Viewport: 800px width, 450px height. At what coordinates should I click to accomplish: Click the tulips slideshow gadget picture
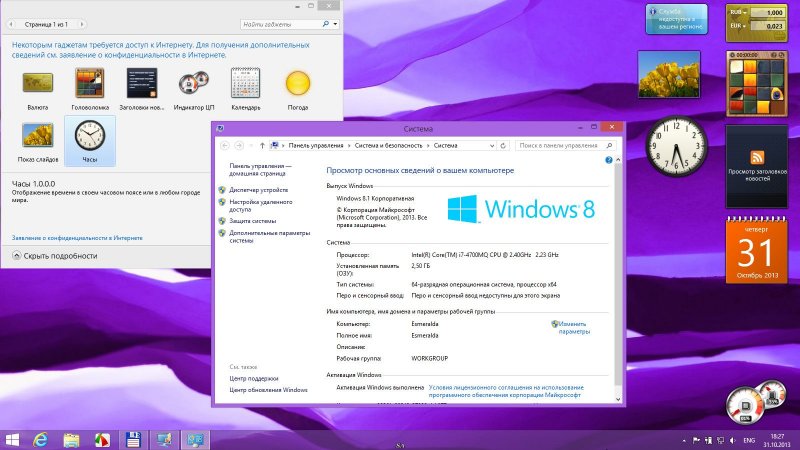pos(669,74)
